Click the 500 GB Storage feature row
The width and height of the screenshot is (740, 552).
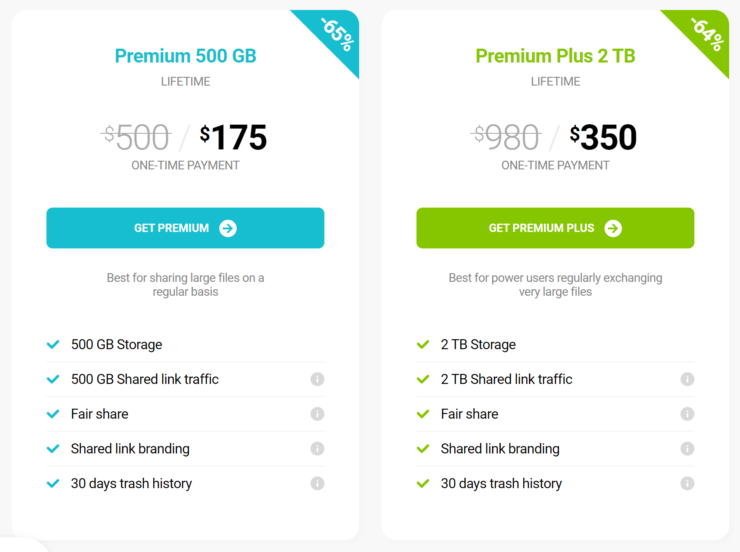(x=185, y=344)
